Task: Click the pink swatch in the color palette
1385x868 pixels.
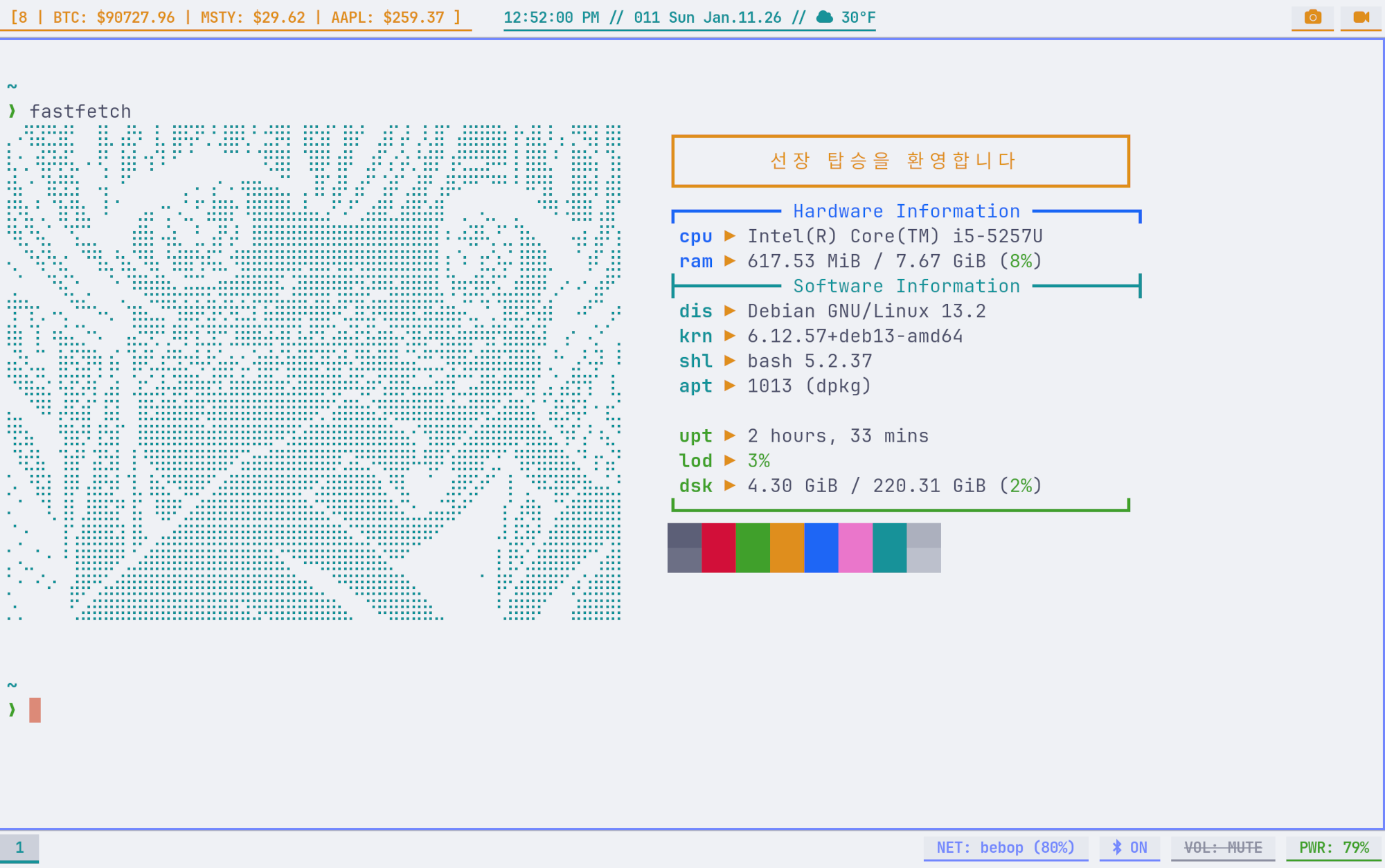Action: [855, 548]
